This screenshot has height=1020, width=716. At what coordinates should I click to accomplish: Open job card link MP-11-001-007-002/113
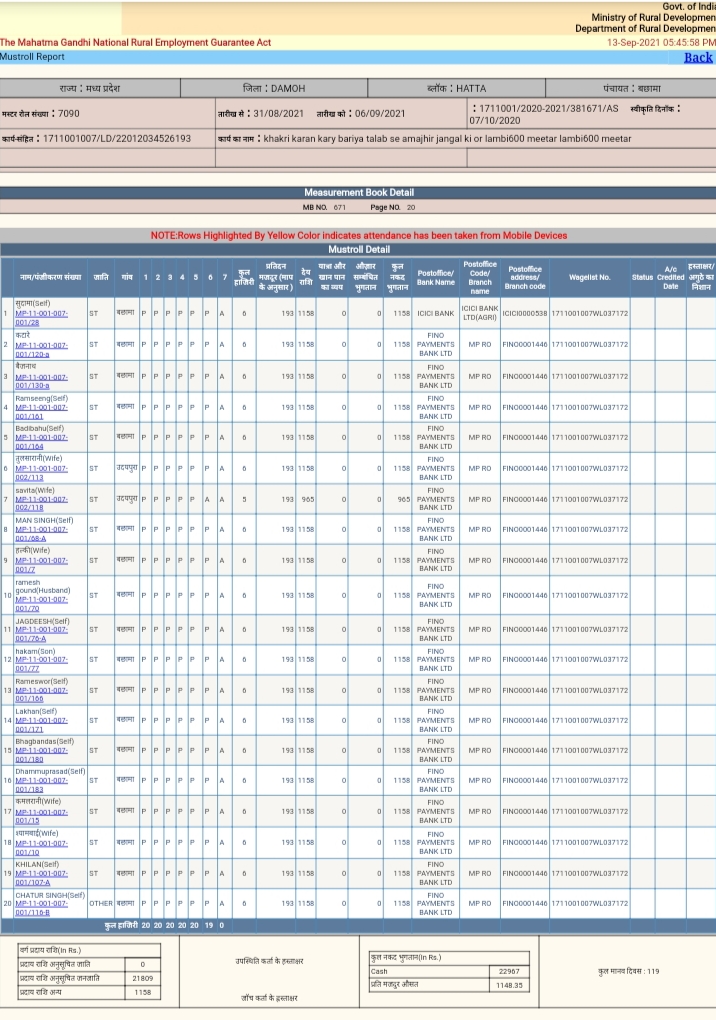click(41, 473)
